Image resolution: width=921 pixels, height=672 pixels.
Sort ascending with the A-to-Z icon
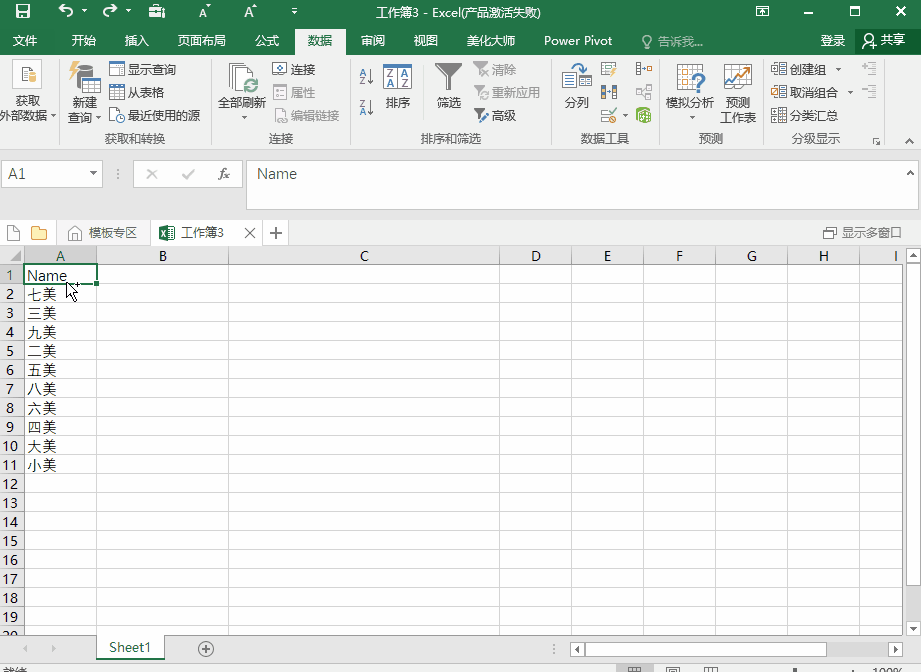tap(366, 76)
